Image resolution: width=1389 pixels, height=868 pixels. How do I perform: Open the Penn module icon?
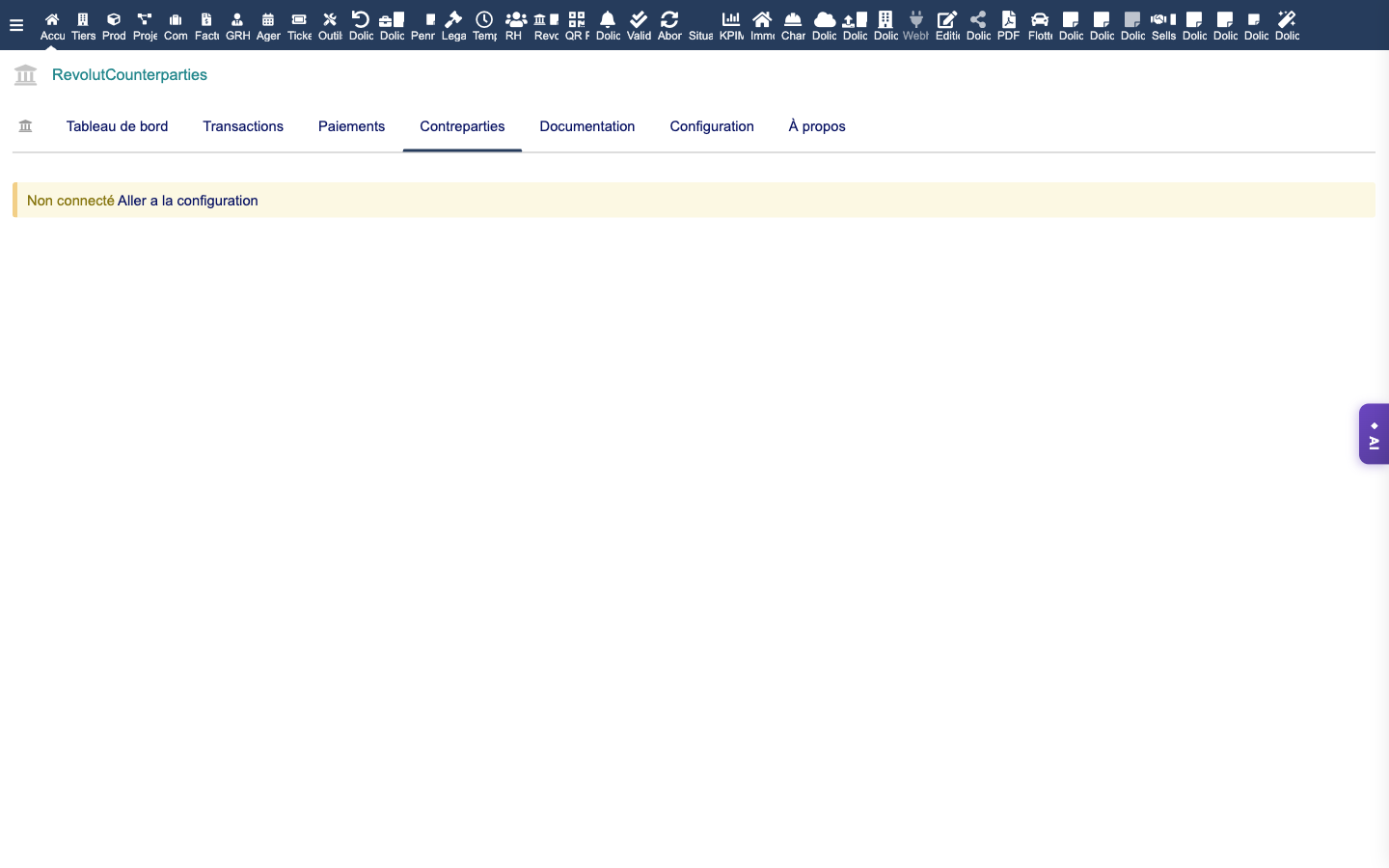422,26
